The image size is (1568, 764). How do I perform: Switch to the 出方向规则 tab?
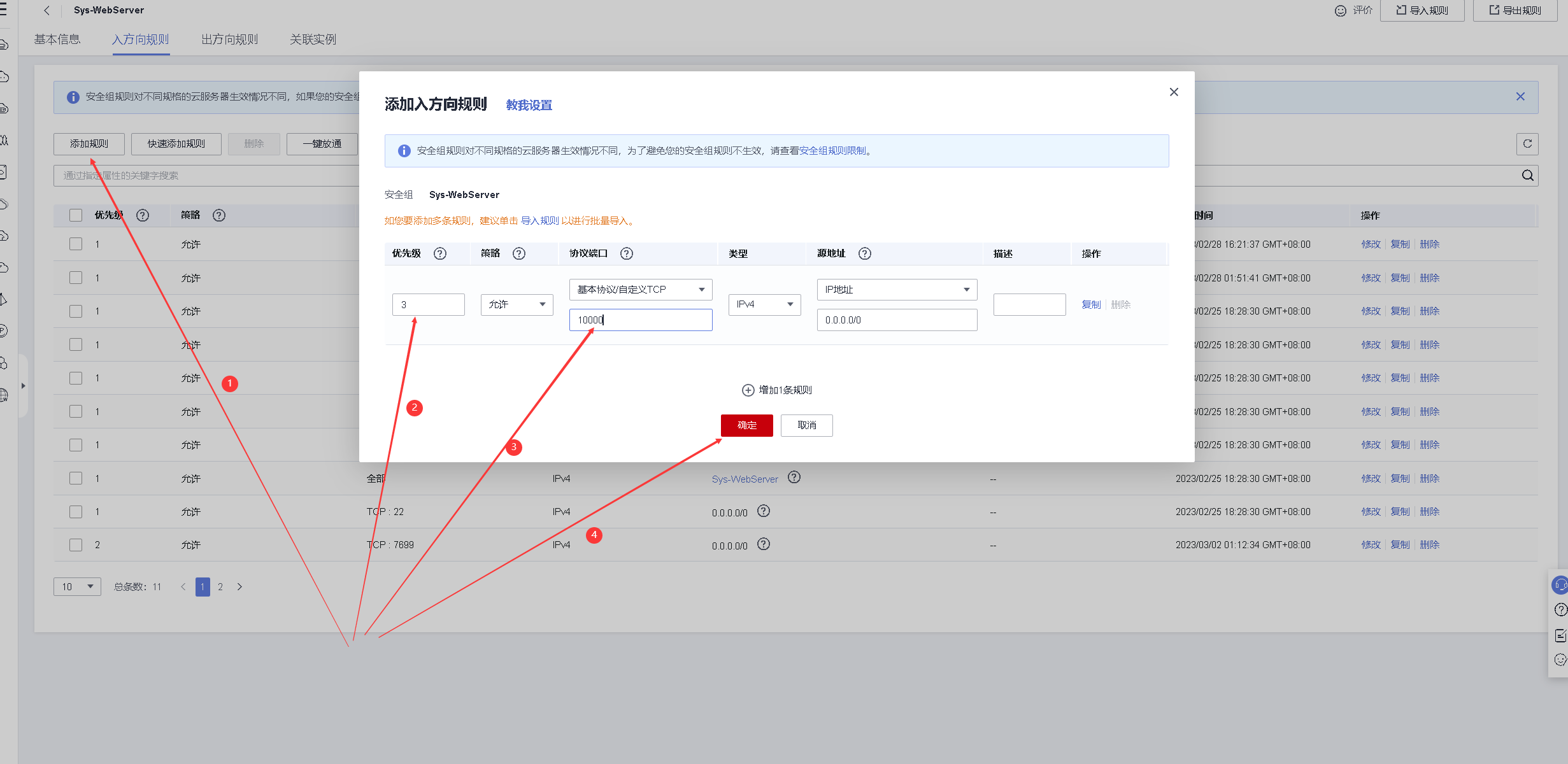coord(229,39)
